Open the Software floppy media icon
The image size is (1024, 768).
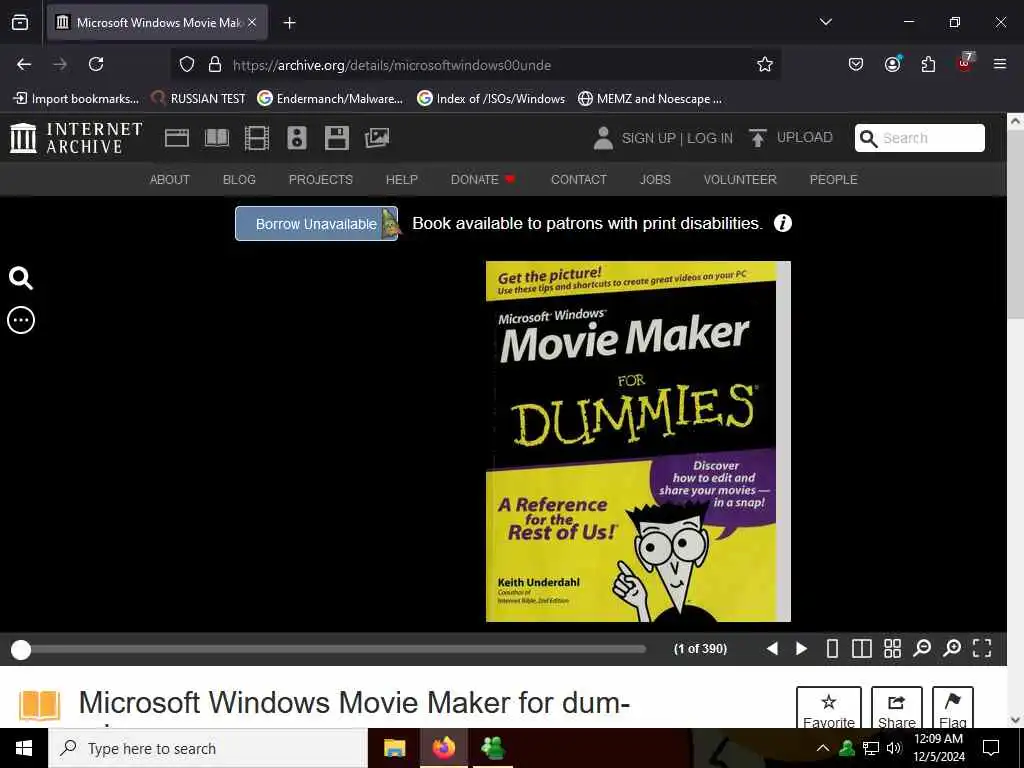pos(336,138)
